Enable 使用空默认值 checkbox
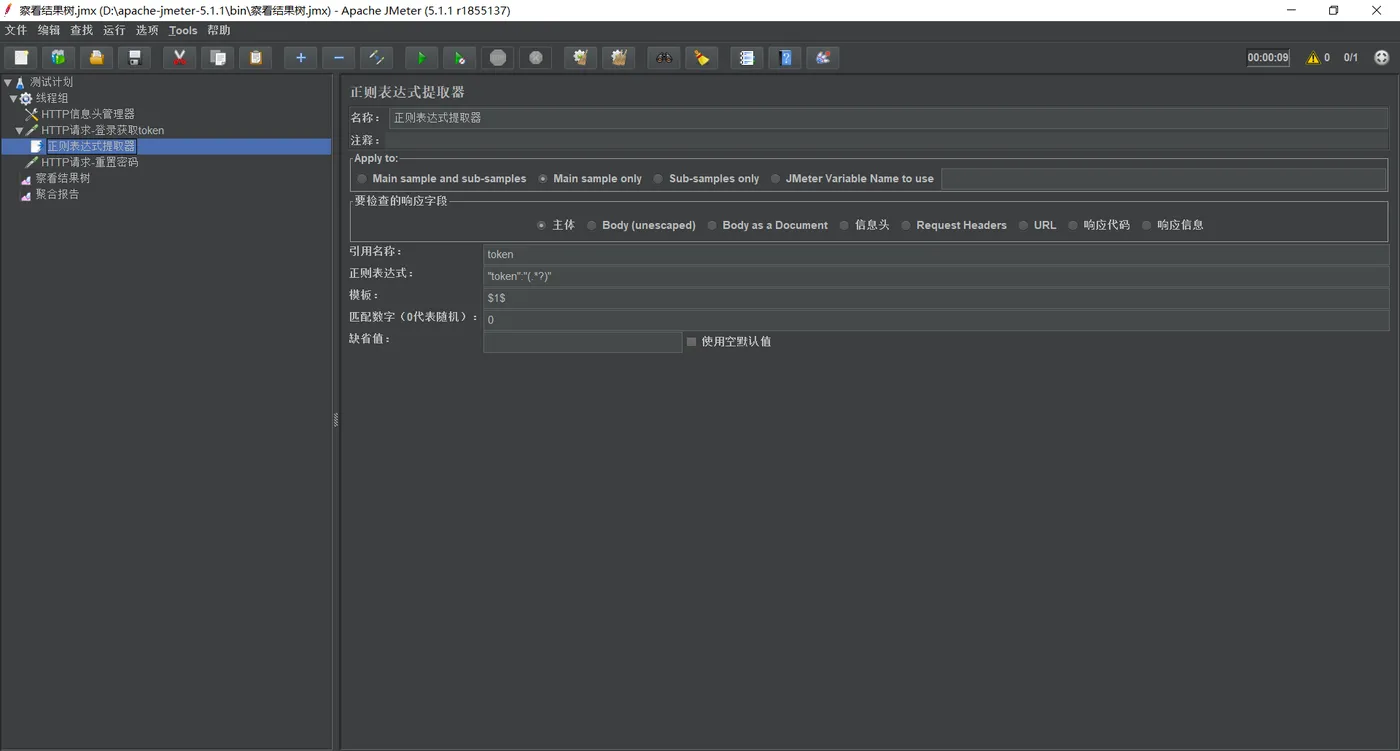The image size is (1400, 751). (x=691, y=342)
